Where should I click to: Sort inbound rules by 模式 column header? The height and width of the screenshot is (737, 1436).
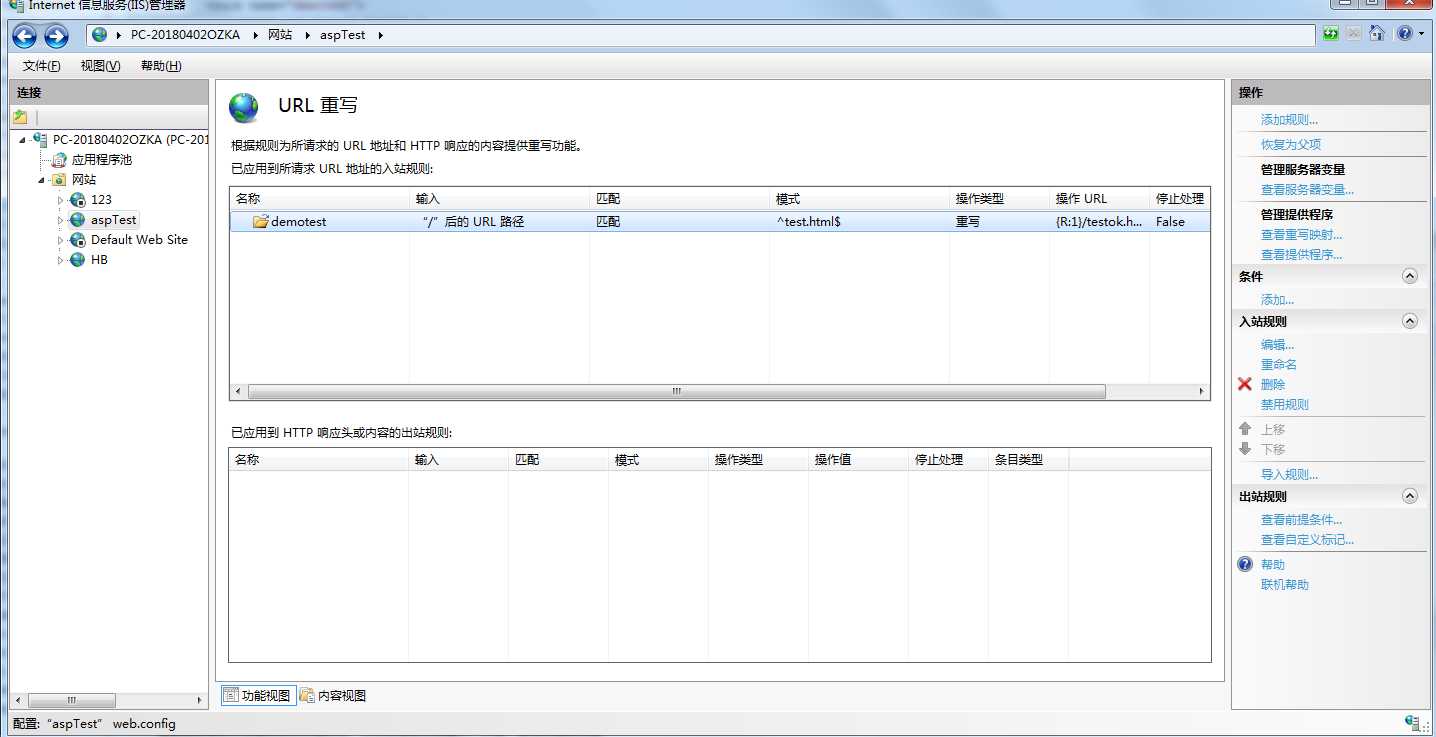pos(860,199)
